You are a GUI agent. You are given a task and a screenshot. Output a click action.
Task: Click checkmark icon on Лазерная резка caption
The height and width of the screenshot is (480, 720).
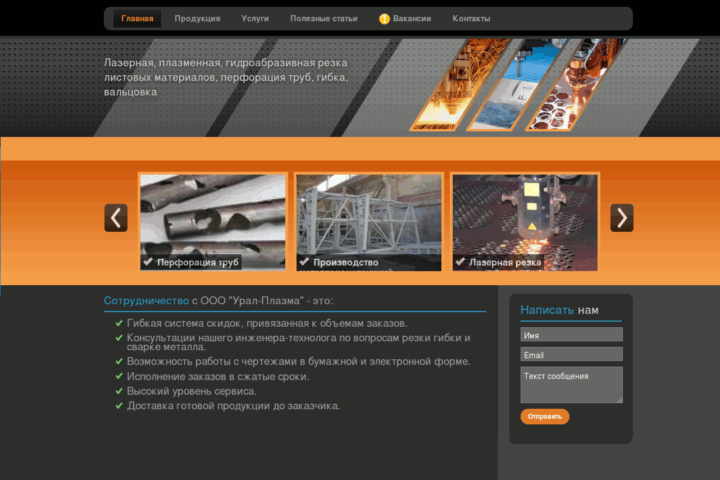point(460,262)
